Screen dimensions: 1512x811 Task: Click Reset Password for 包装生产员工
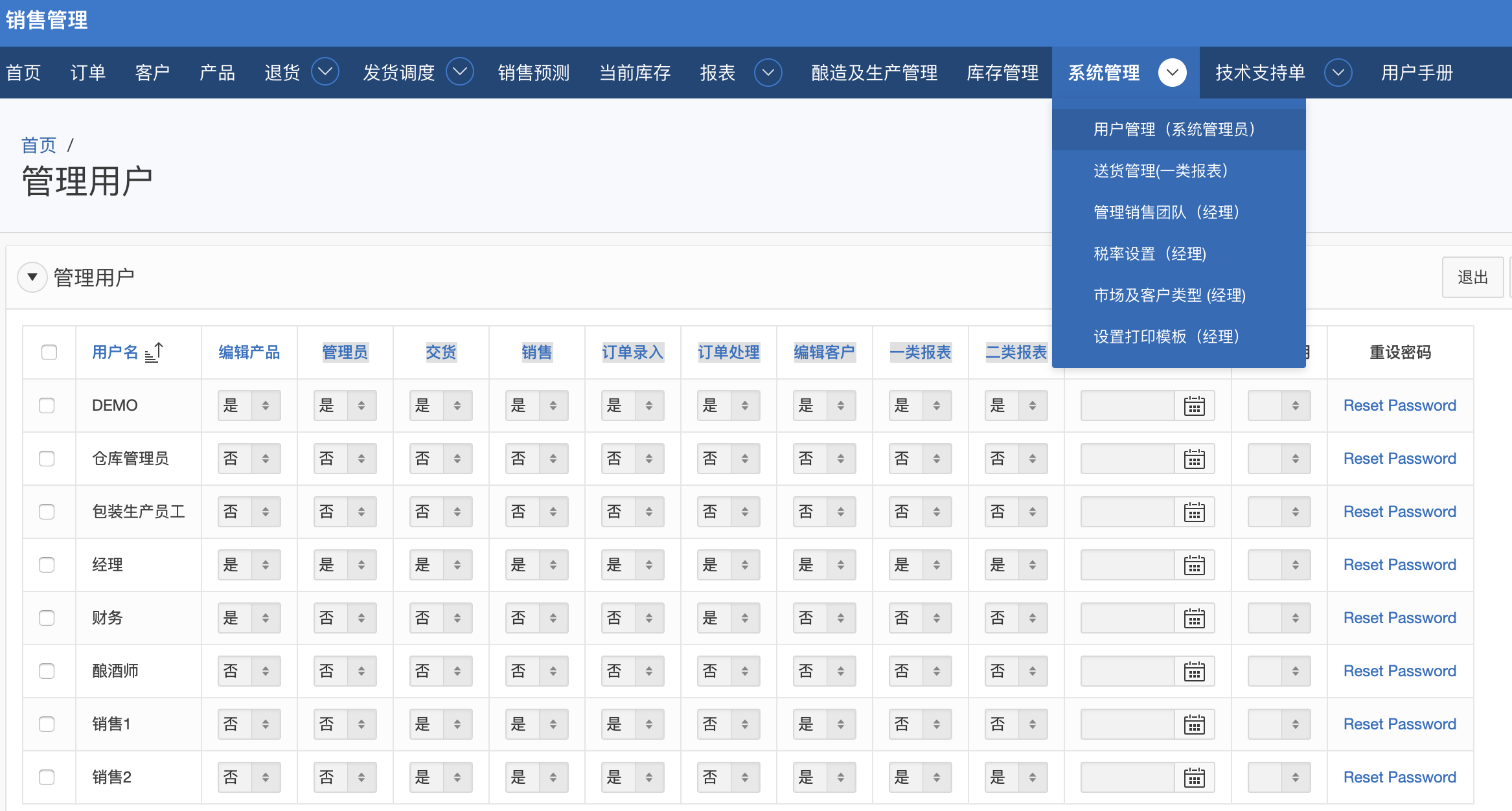tap(1399, 512)
